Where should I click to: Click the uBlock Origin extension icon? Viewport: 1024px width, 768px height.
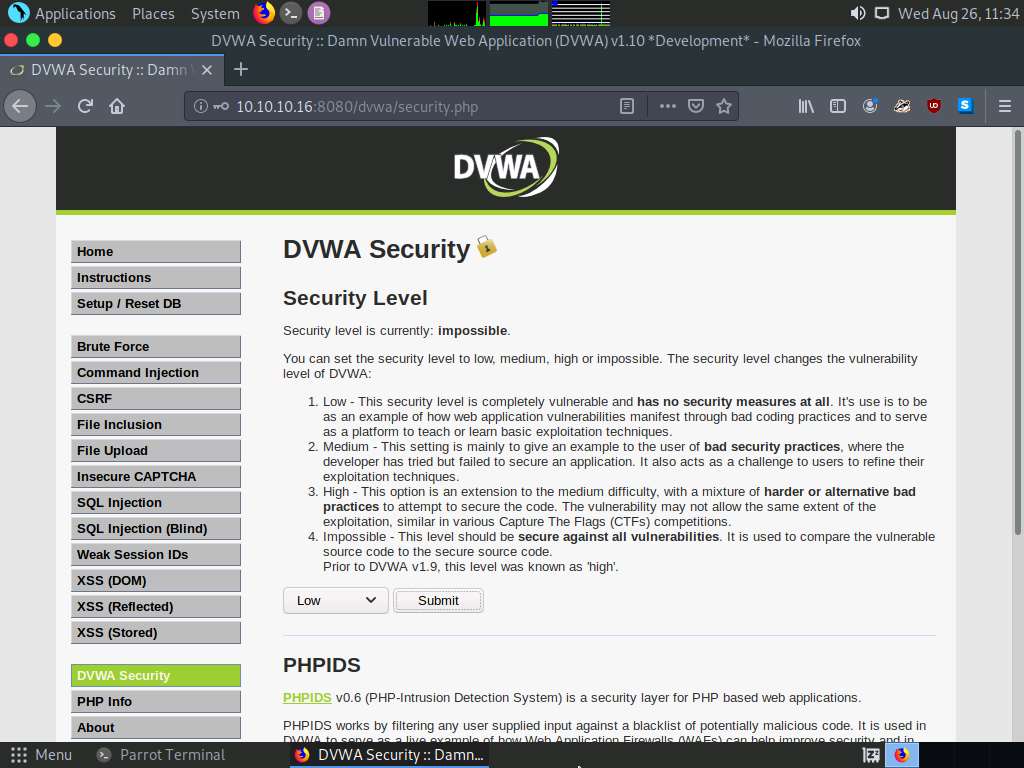[x=933, y=106]
